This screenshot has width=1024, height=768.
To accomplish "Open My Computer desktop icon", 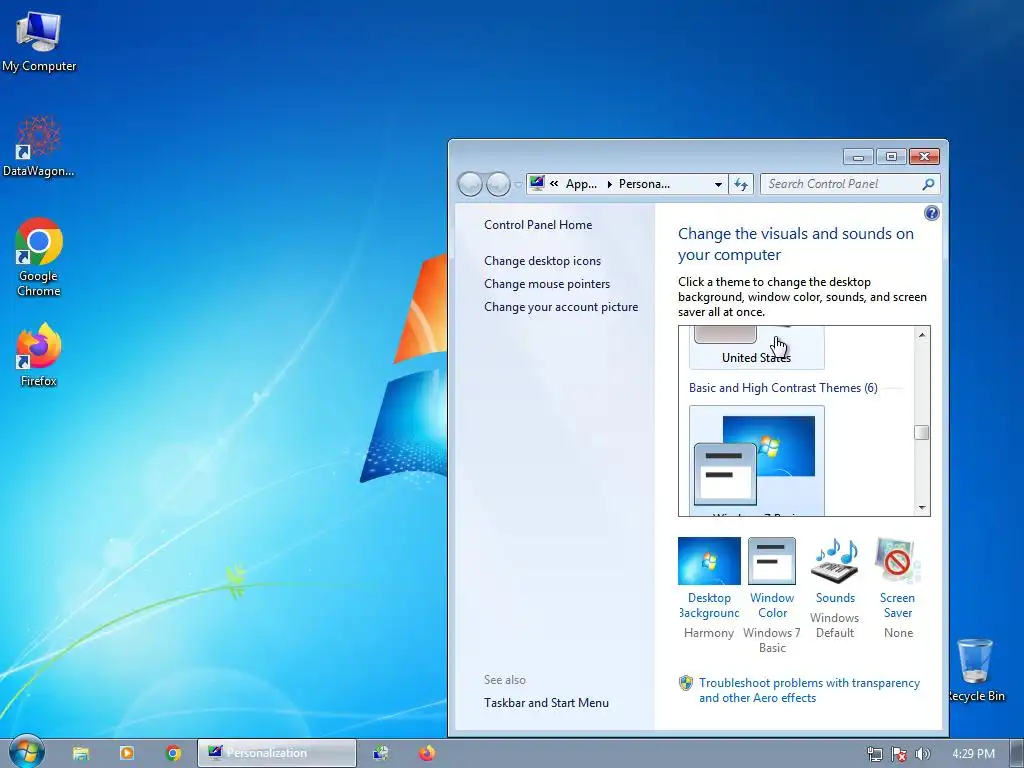I will pos(39,40).
